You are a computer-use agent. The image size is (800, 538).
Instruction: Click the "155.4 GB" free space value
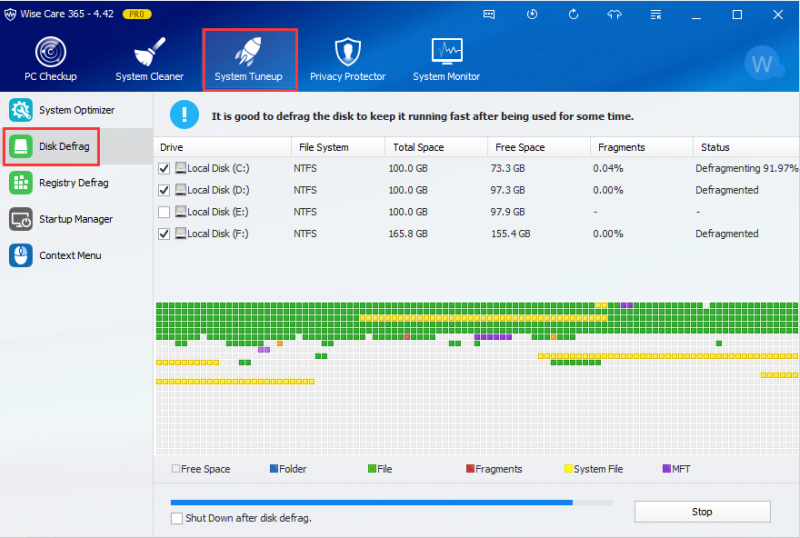coord(511,234)
